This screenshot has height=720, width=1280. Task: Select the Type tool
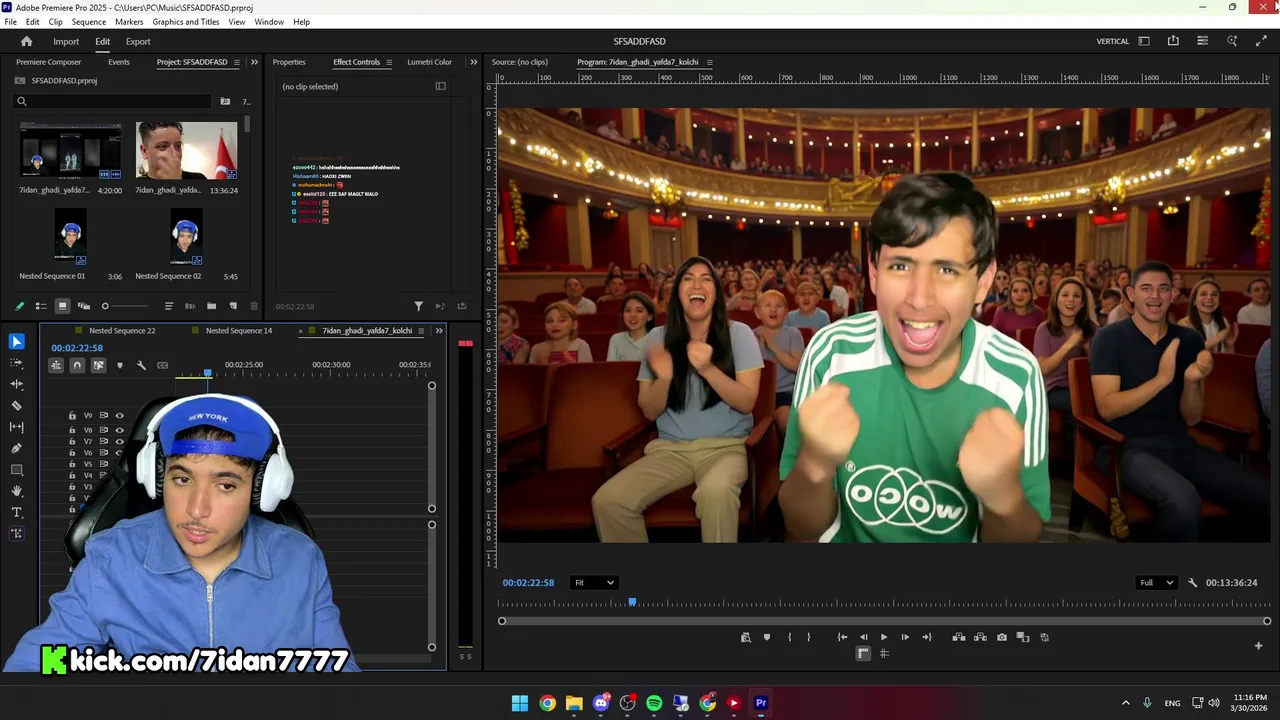(16, 512)
